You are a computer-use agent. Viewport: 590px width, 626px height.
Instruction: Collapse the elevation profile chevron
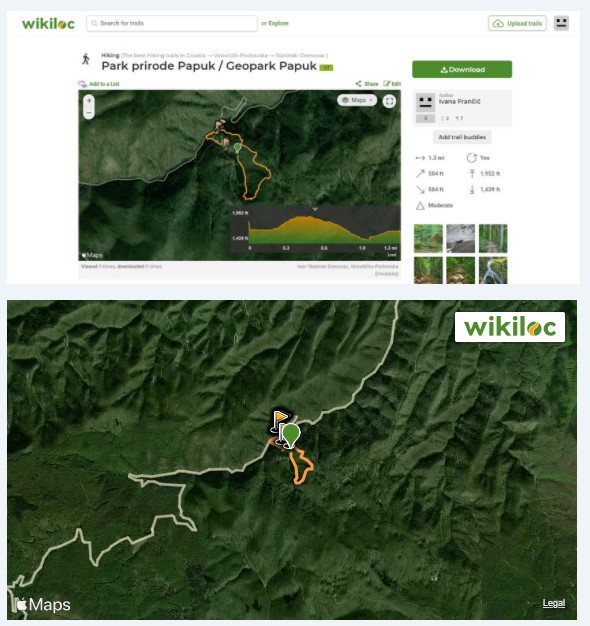[x=315, y=209]
